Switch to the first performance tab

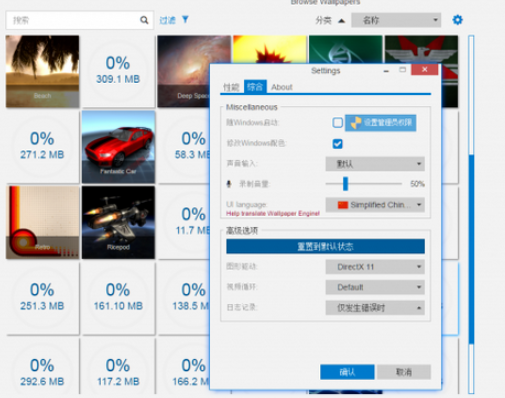(x=231, y=87)
